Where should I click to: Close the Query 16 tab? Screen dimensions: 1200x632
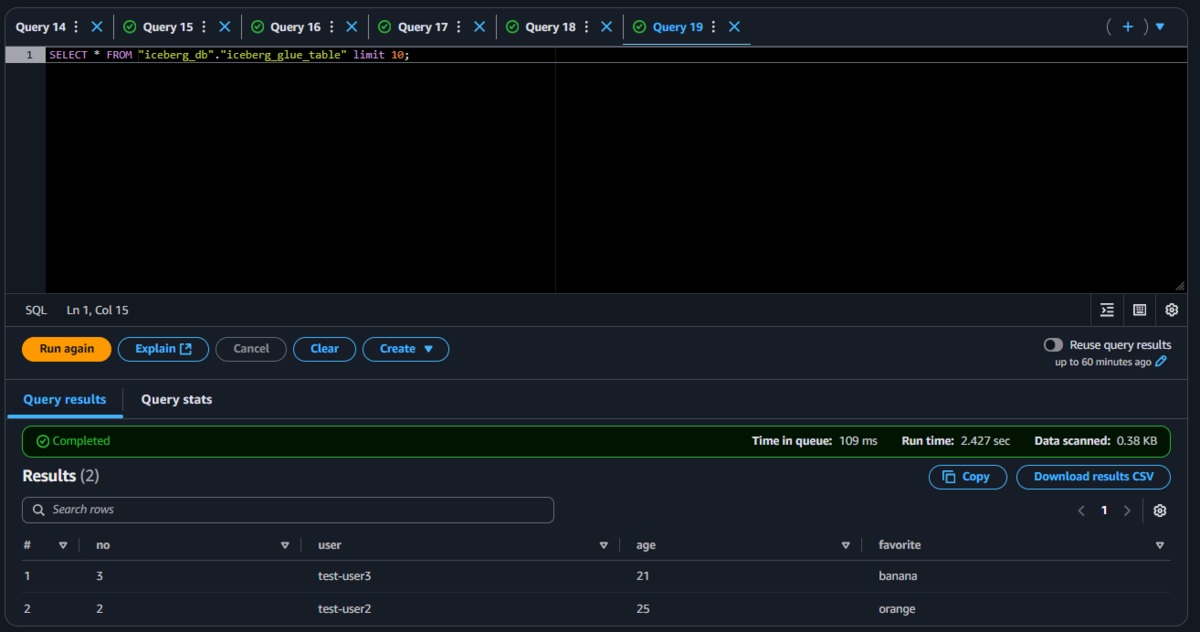point(351,27)
